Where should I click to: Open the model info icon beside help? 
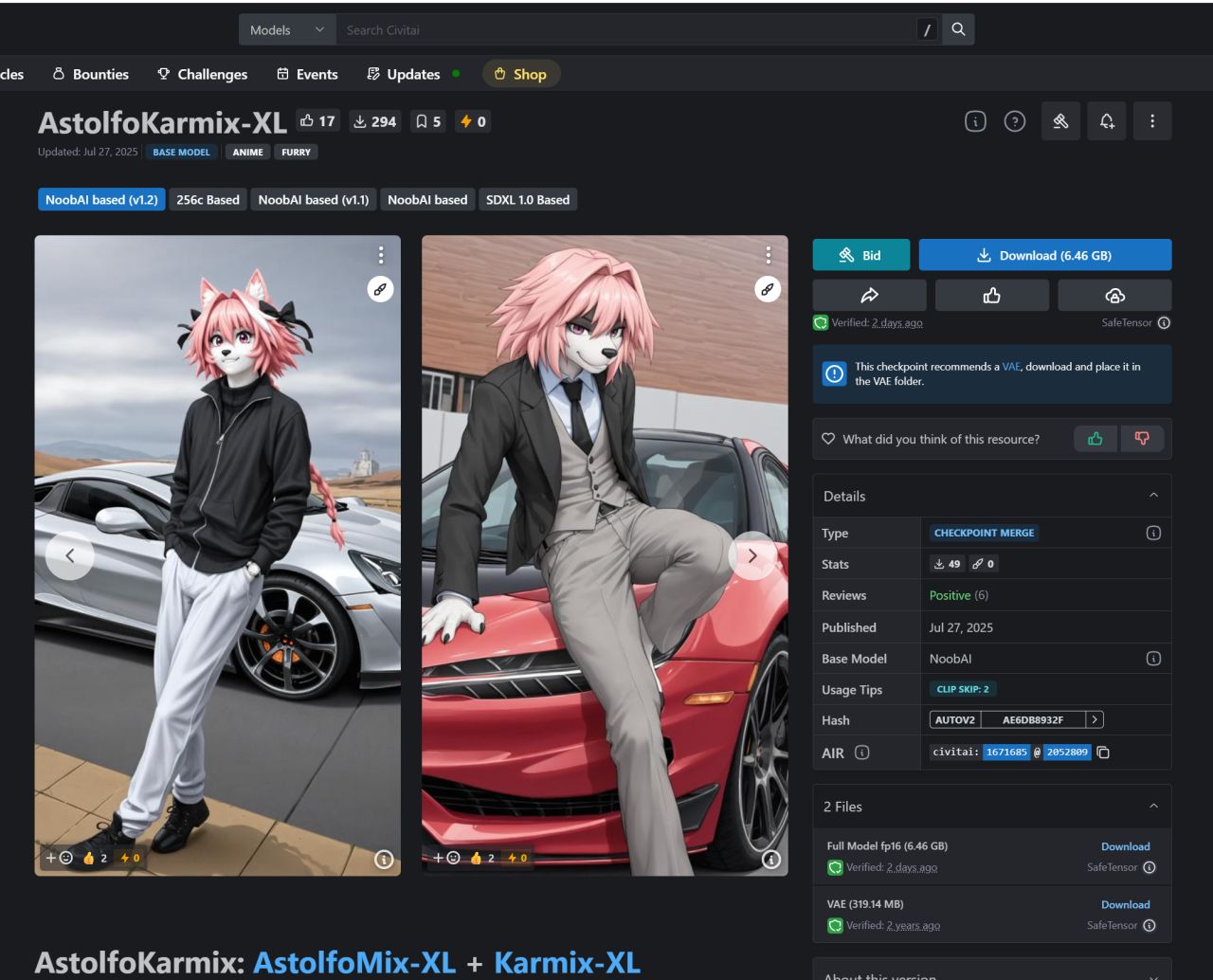click(975, 121)
